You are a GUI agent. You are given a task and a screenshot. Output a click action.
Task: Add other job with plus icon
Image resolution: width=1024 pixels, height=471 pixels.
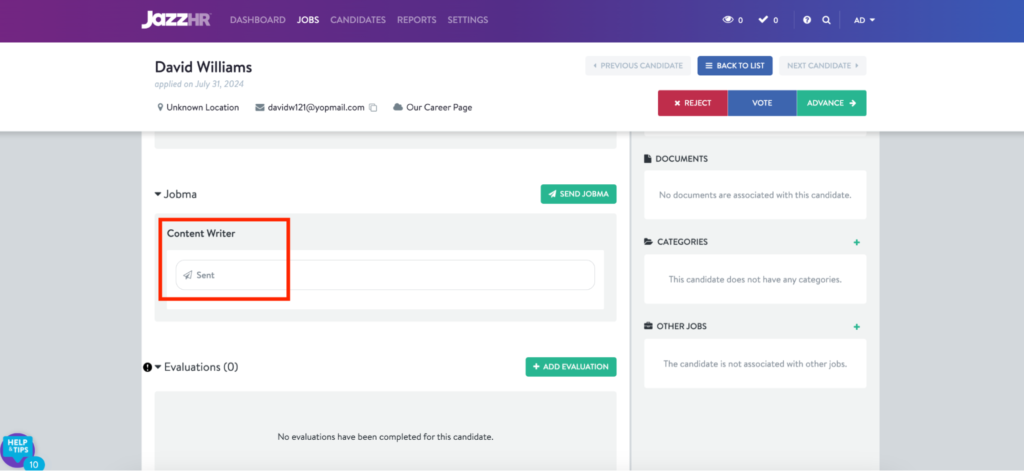point(856,327)
